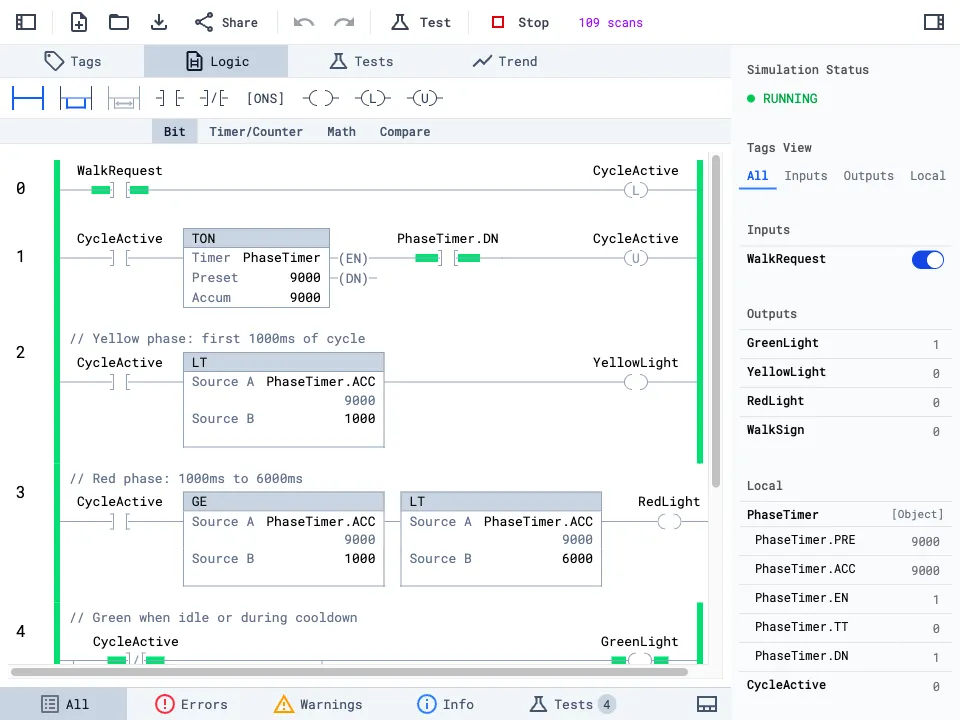The height and width of the screenshot is (720, 960).
Task: Click the download/export icon
Action: [x=159, y=22]
